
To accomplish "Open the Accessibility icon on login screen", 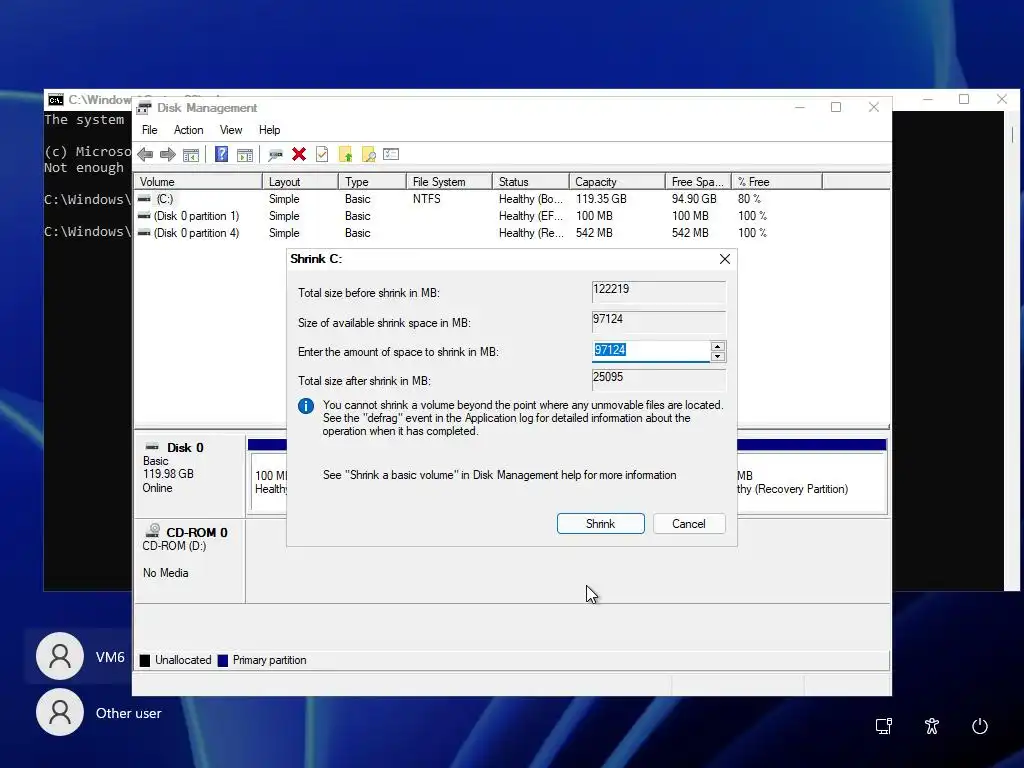I will (932, 726).
